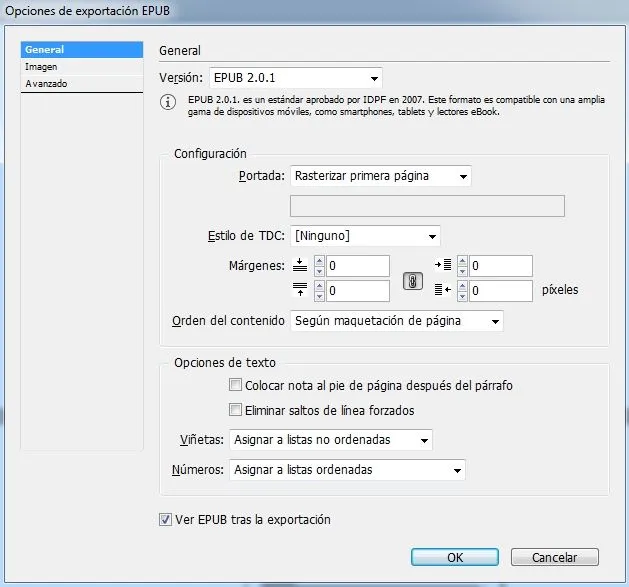Increase the right margin value
Screen dimensions: 629x587
click(463, 286)
